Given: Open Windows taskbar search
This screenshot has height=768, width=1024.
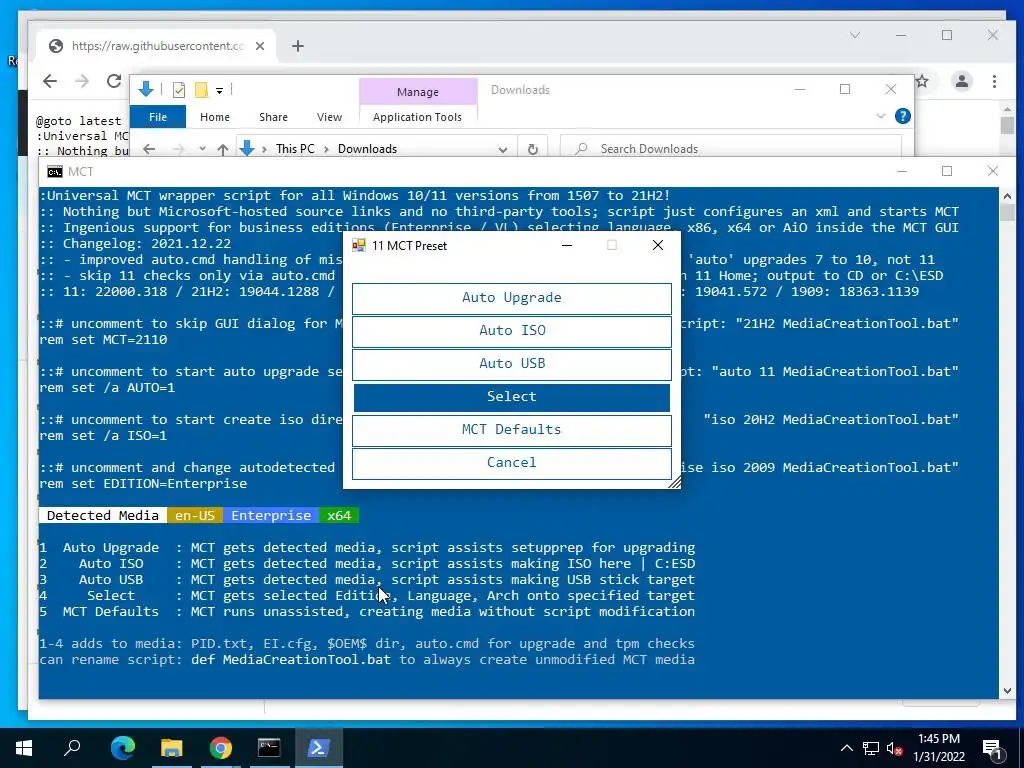Looking at the screenshot, I should (72, 748).
